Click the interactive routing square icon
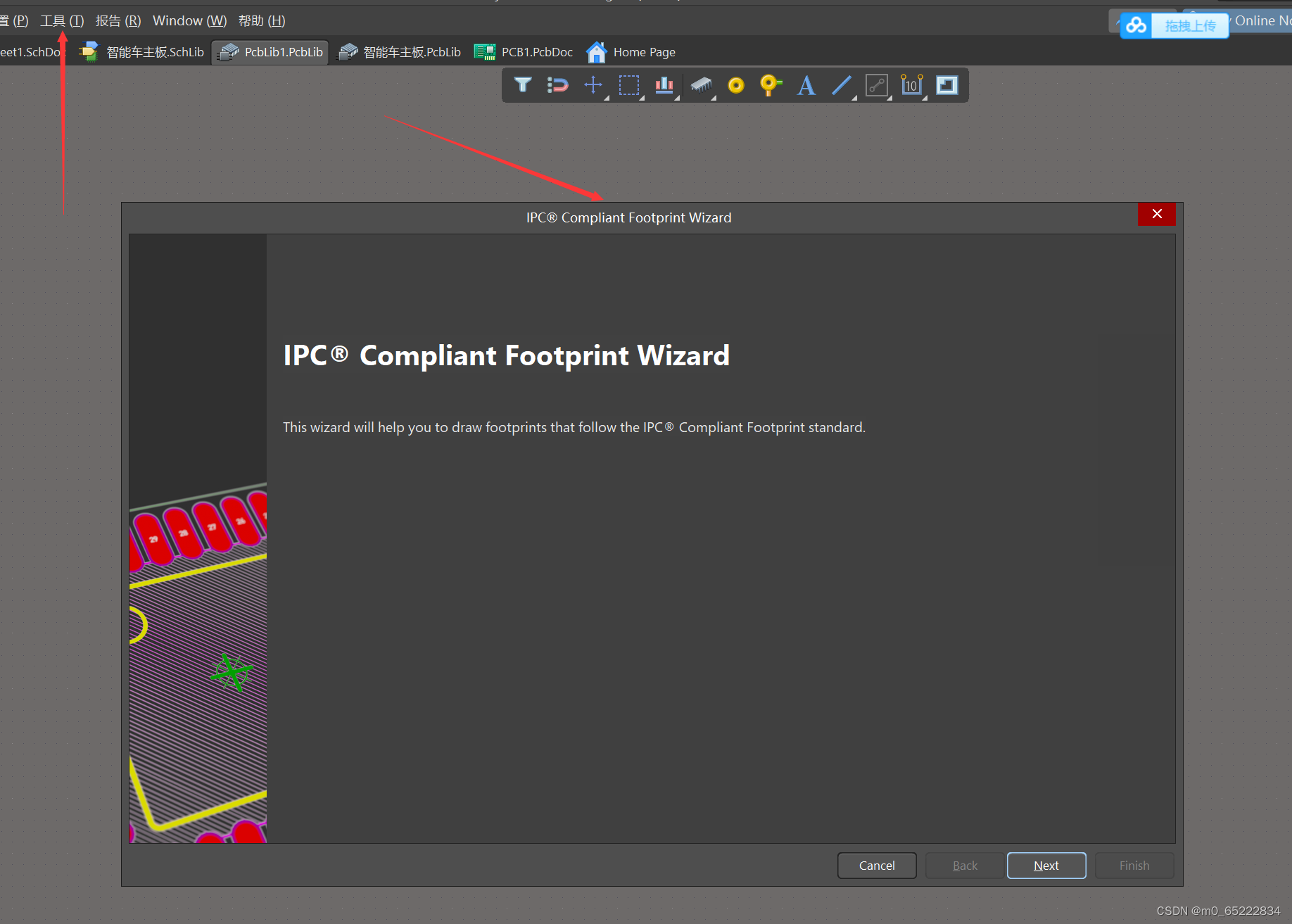Viewport: 1292px width, 924px height. coord(877,85)
